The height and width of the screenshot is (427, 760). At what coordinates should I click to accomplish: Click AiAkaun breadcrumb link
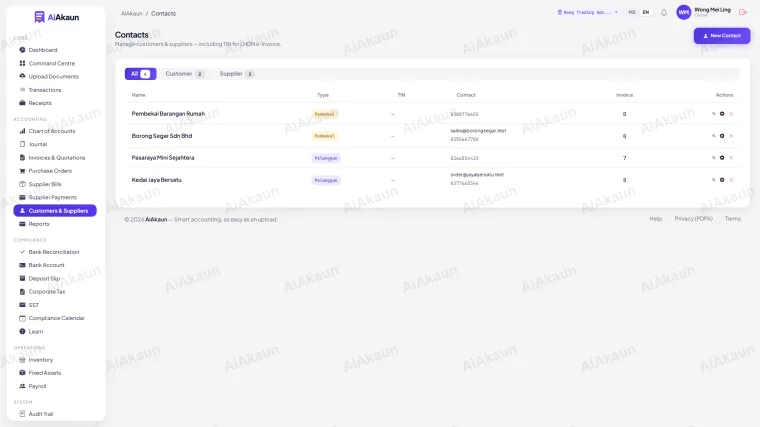click(x=131, y=14)
